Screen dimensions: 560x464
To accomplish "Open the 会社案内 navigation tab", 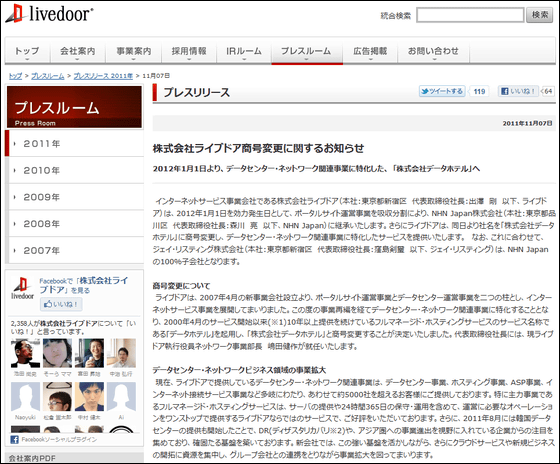I will coord(78,51).
